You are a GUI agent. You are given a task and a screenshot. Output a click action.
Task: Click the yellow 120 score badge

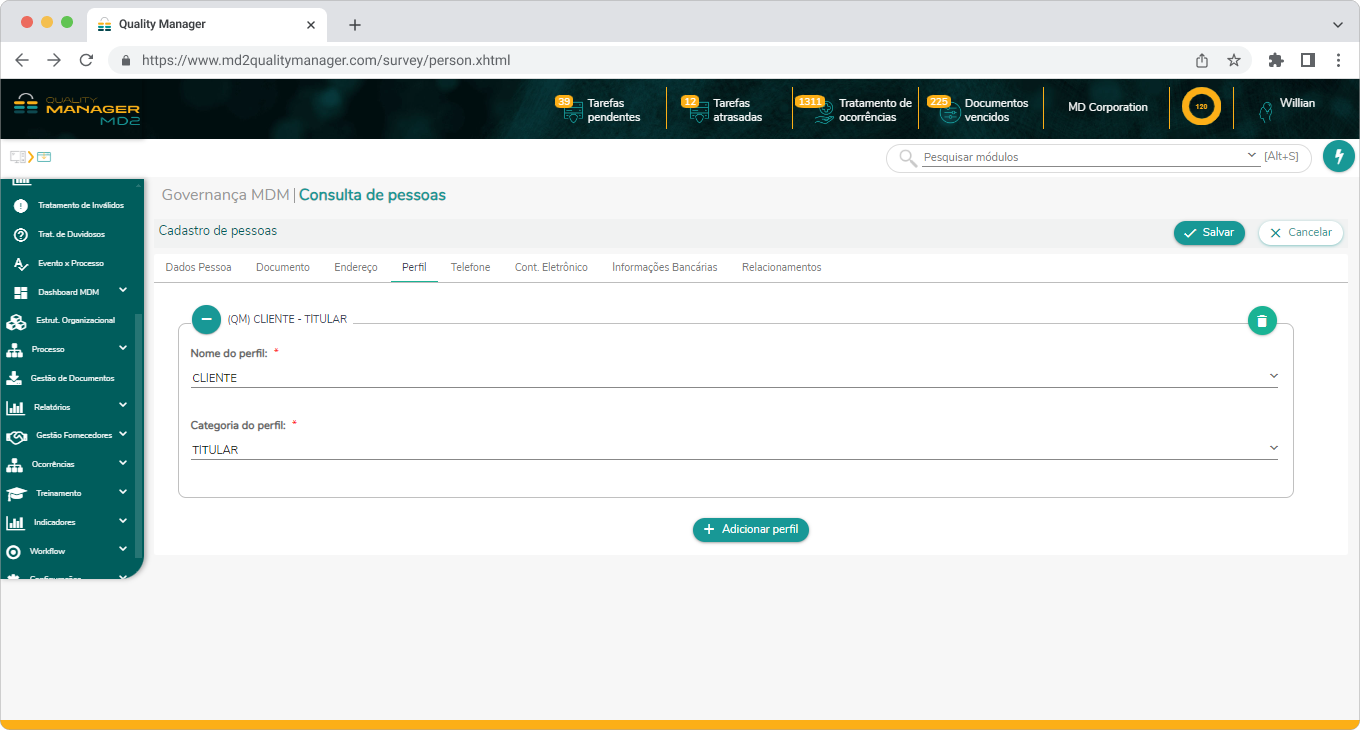[x=1200, y=106]
